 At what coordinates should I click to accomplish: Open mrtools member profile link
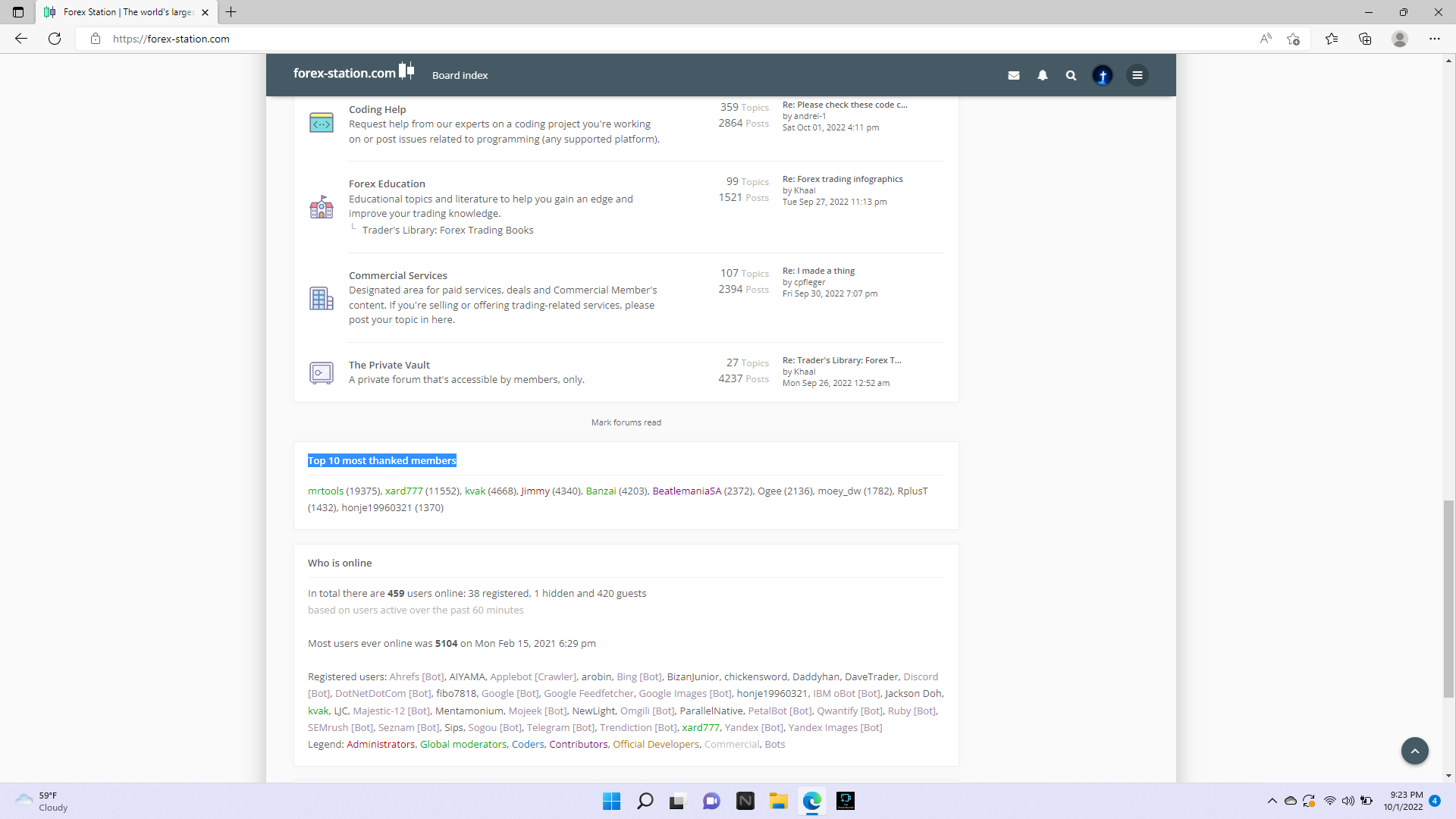click(x=325, y=491)
